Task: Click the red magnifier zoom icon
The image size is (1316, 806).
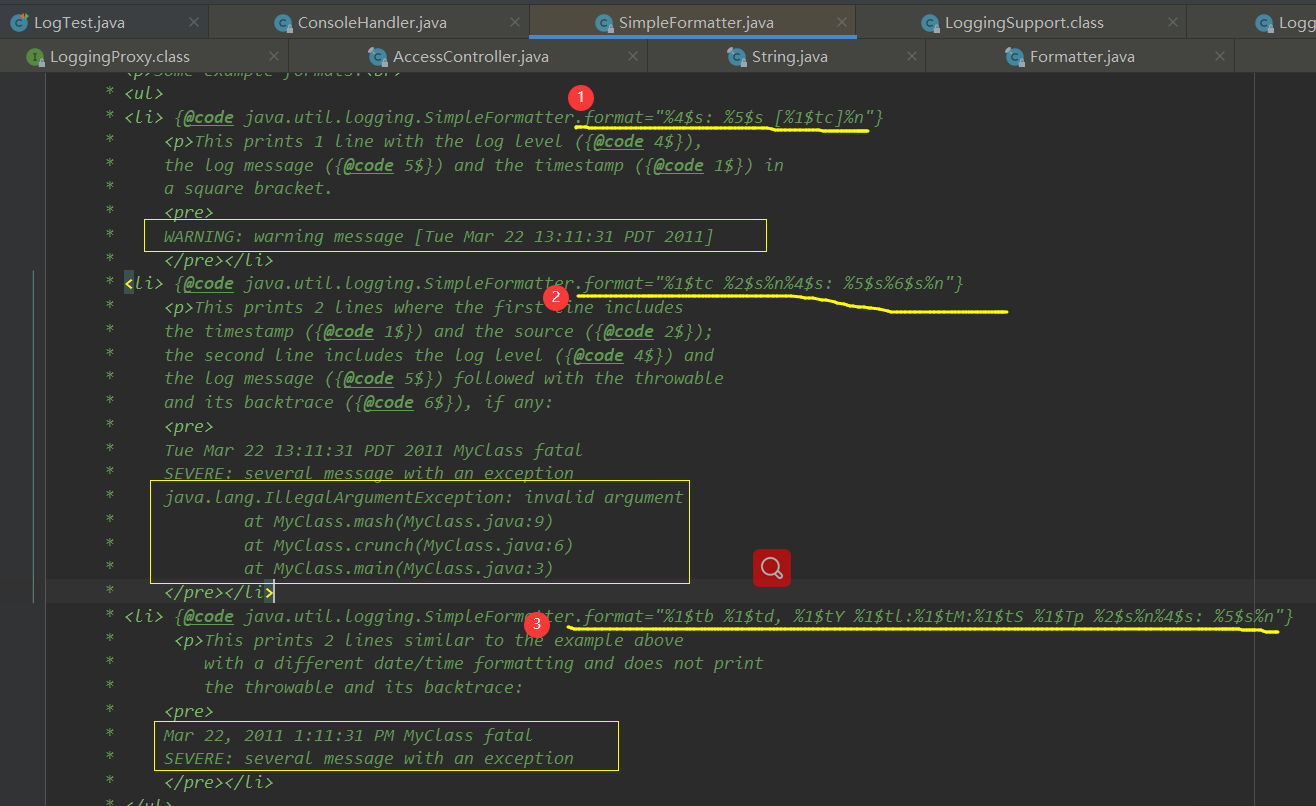Action: click(772, 568)
